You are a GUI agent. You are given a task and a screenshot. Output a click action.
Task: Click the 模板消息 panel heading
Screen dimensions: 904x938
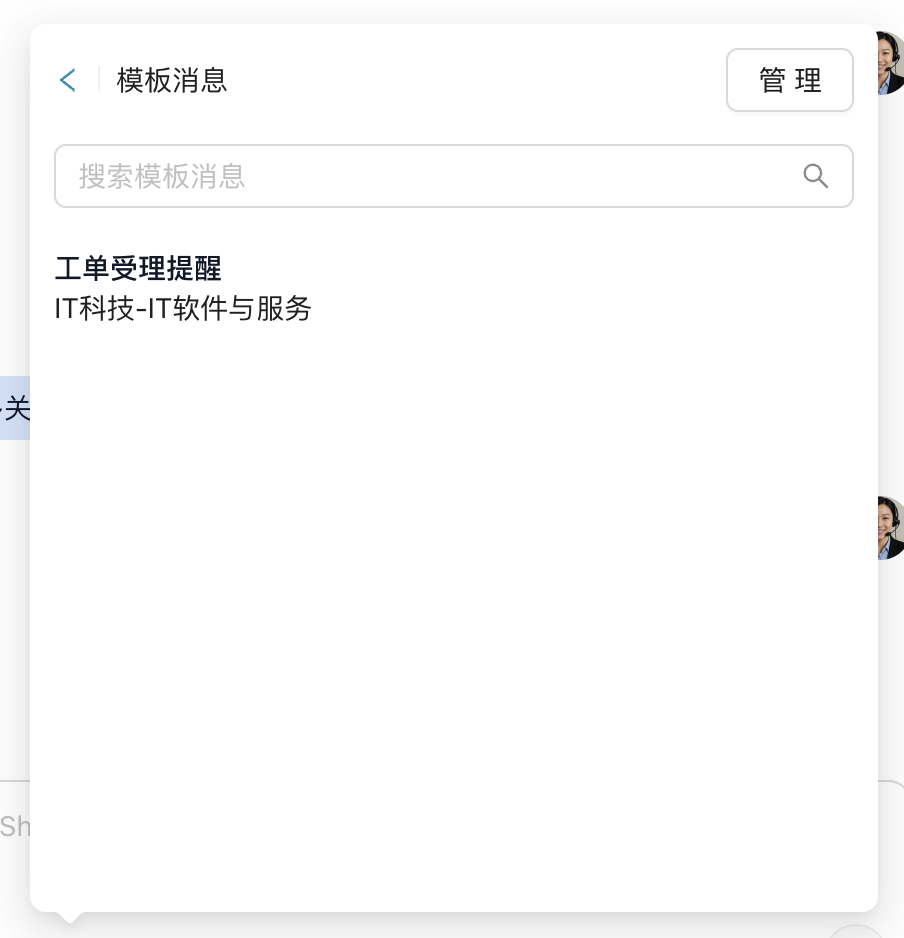pos(172,80)
